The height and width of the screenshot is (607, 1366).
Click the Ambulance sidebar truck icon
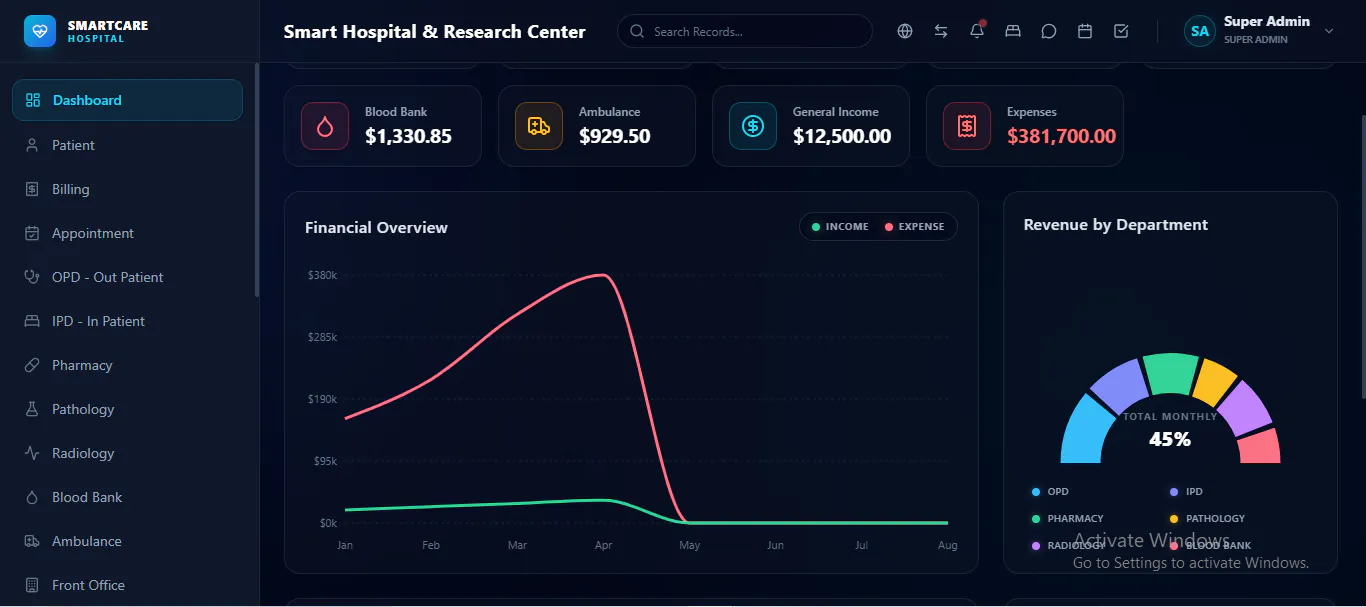coord(32,541)
